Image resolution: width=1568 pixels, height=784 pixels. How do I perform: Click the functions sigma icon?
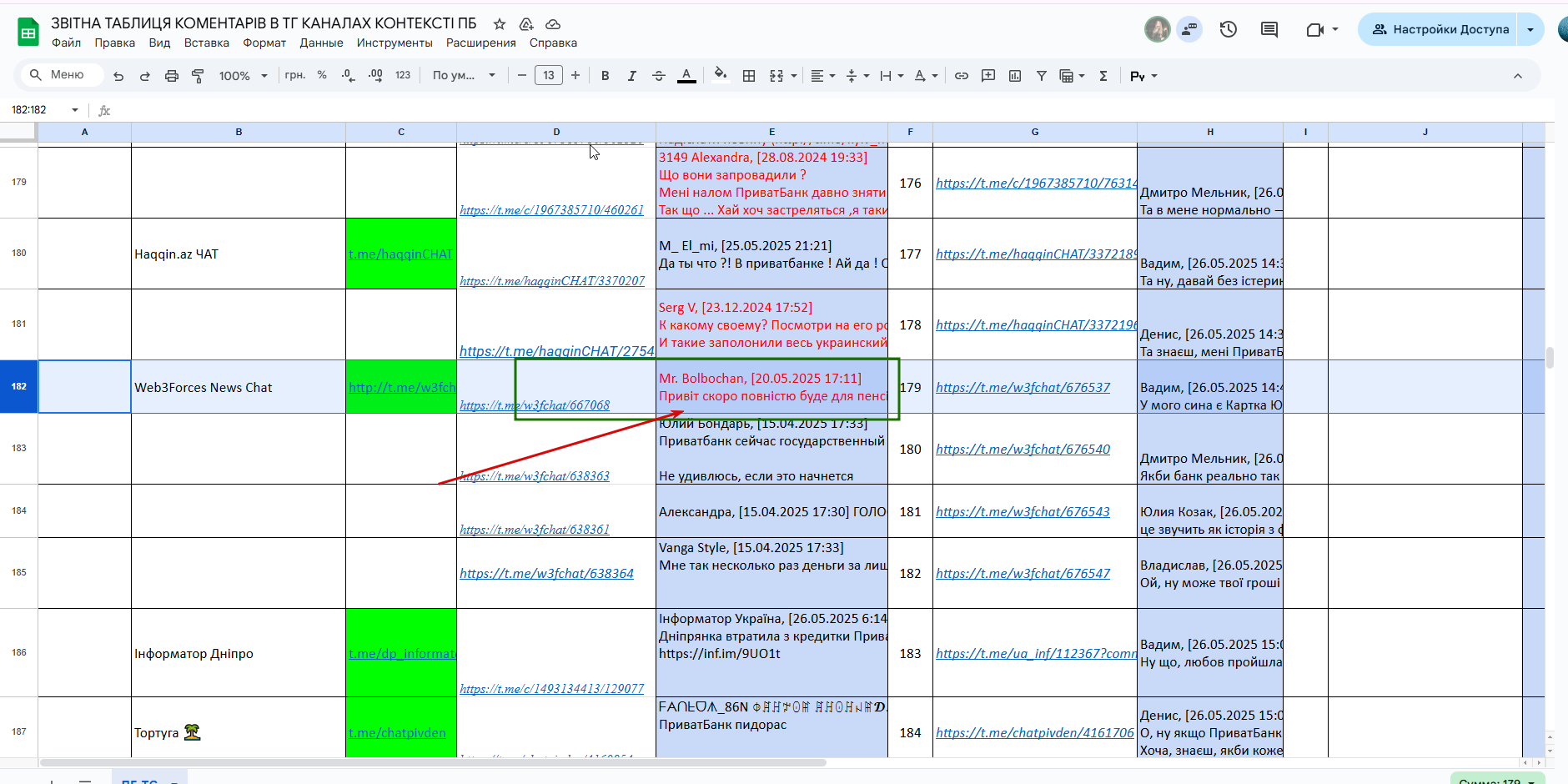point(1103,76)
